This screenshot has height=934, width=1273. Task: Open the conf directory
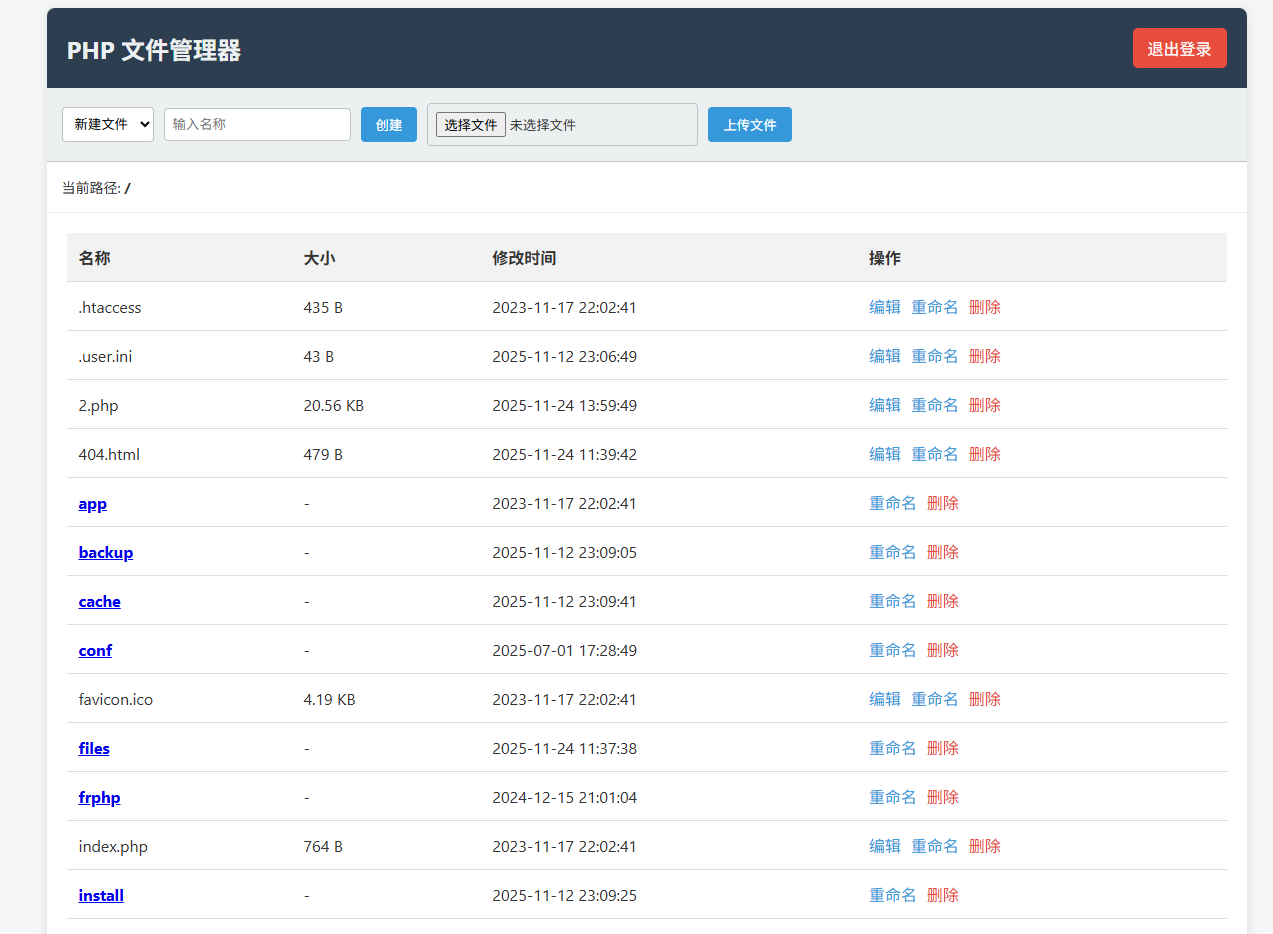point(95,651)
